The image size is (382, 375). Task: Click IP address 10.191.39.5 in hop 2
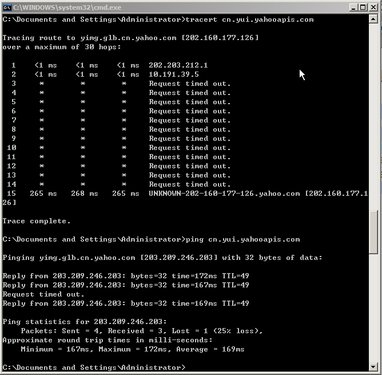(x=174, y=74)
